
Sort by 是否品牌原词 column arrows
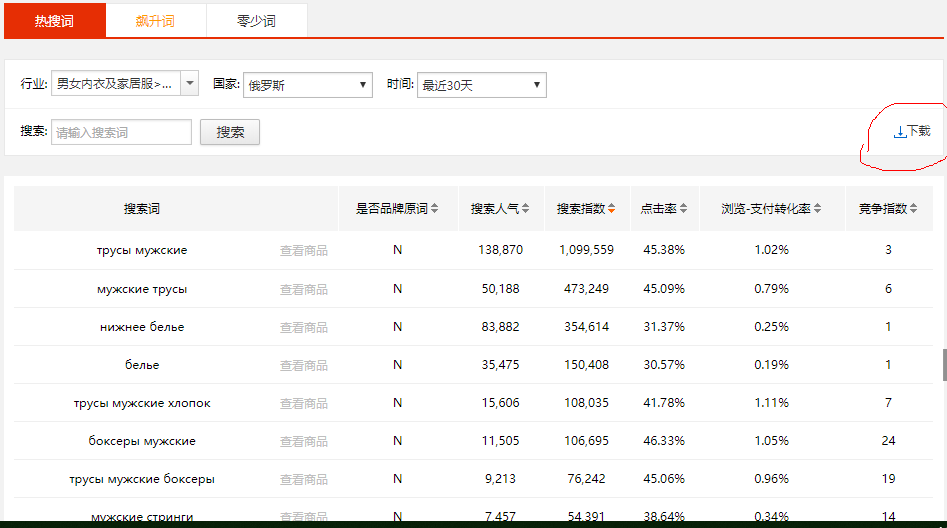tap(435, 209)
